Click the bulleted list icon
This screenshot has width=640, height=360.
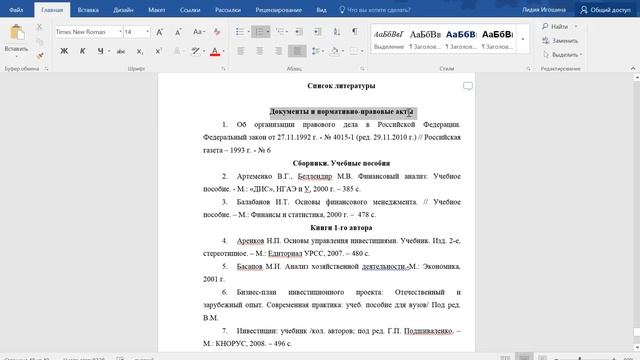(240, 32)
